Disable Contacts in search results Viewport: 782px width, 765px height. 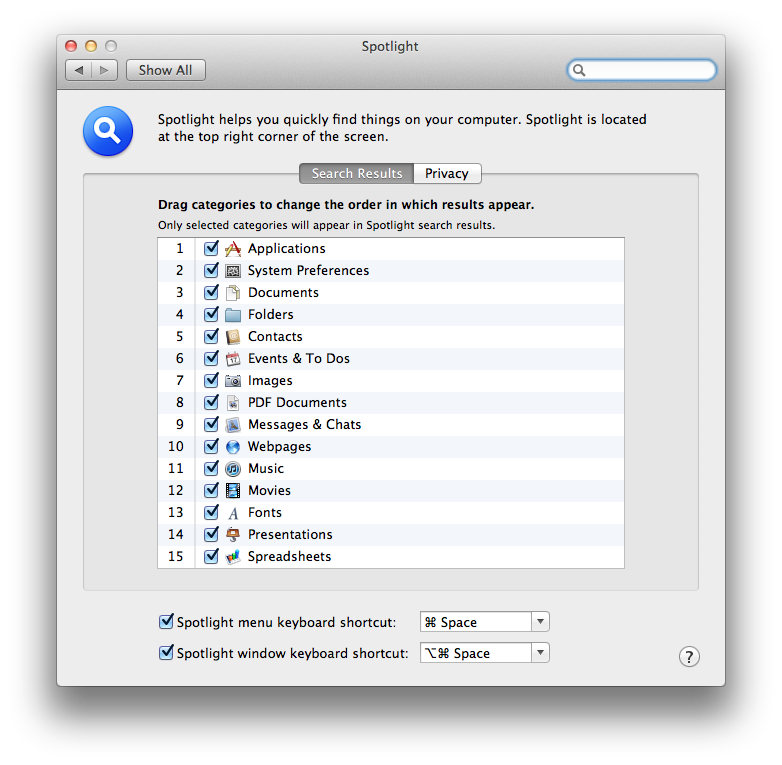pyautogui.click(x=211, y=336)
